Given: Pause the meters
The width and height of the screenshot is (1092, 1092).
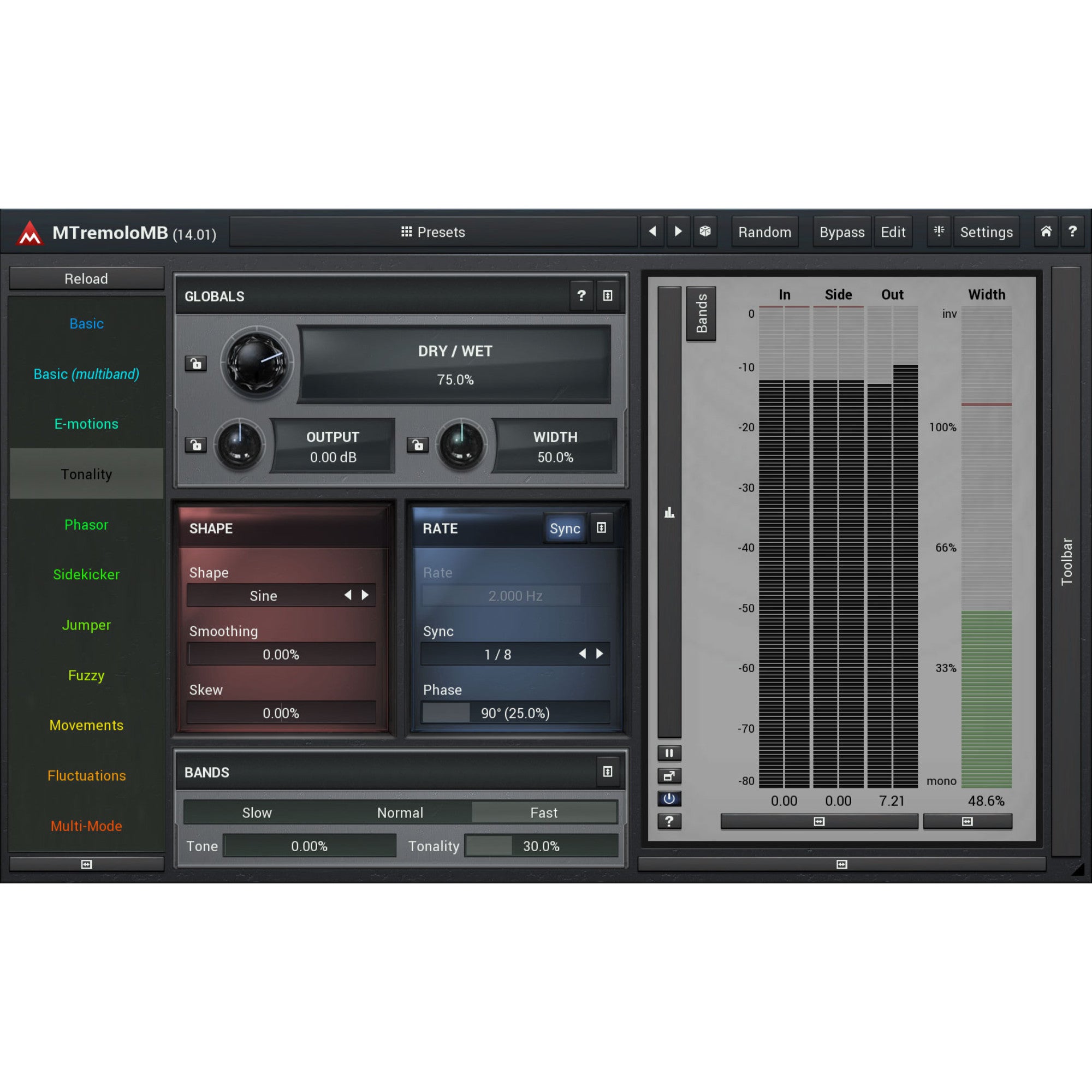Looking at the screenshot, I should 669,753.
